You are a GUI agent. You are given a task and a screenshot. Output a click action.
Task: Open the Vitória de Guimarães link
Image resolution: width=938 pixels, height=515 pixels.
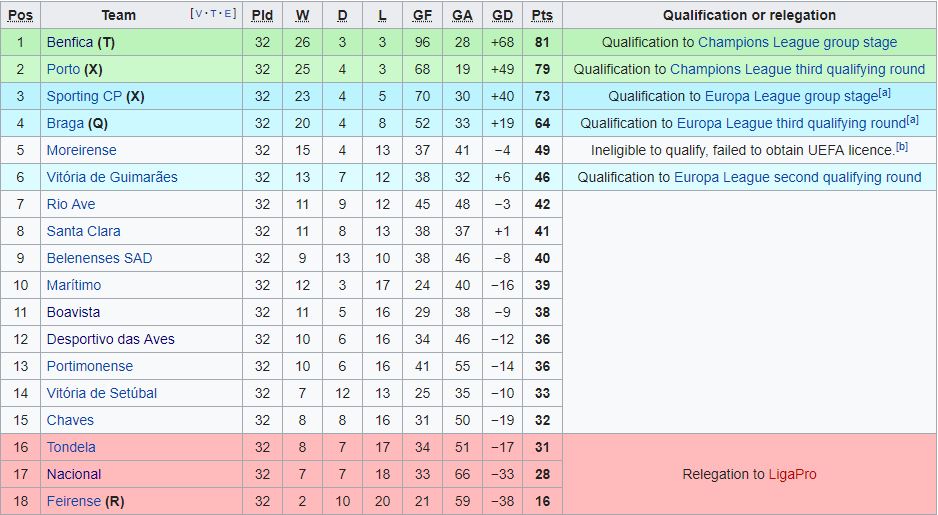[112, 177]
